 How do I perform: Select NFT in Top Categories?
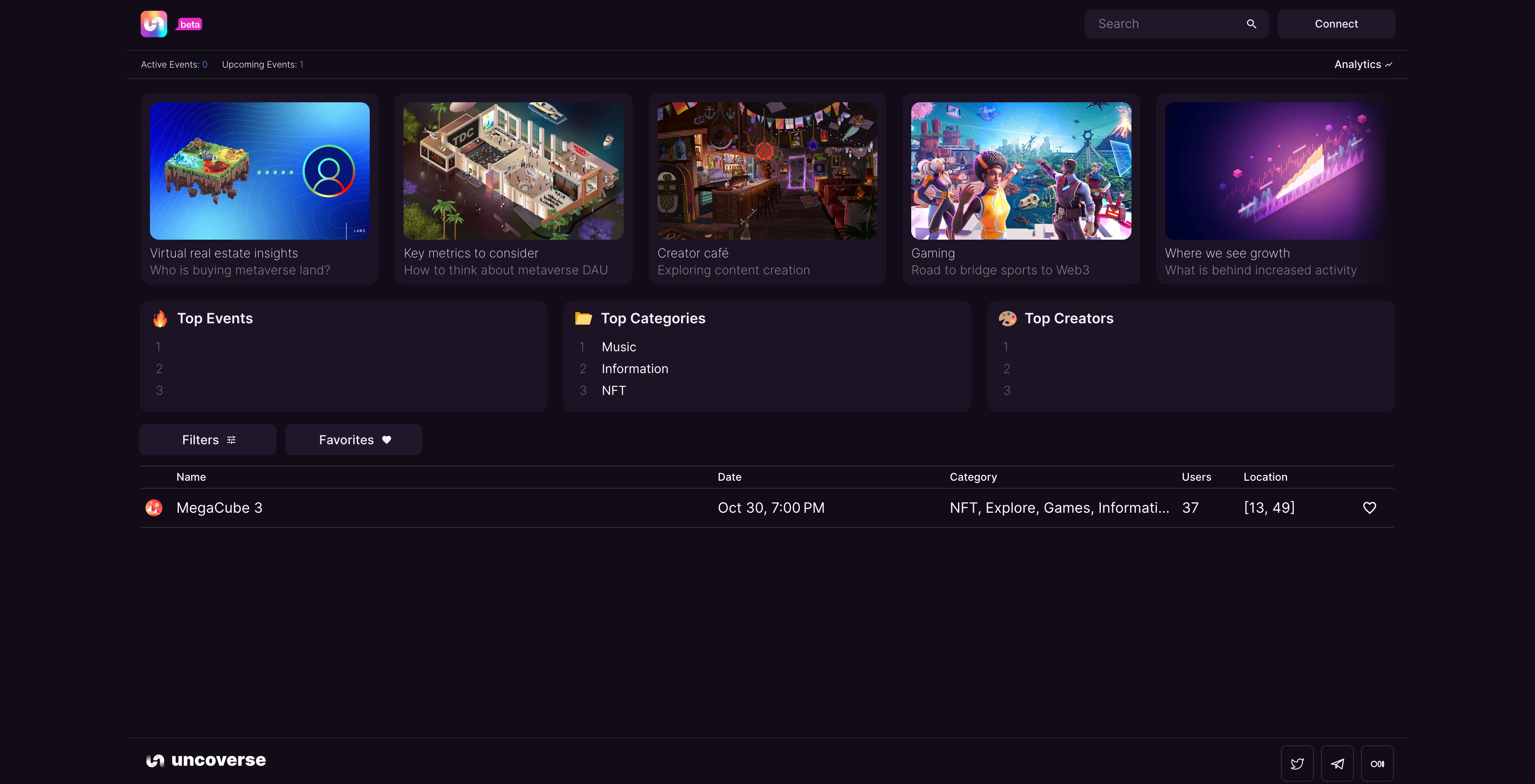(613, 390)
